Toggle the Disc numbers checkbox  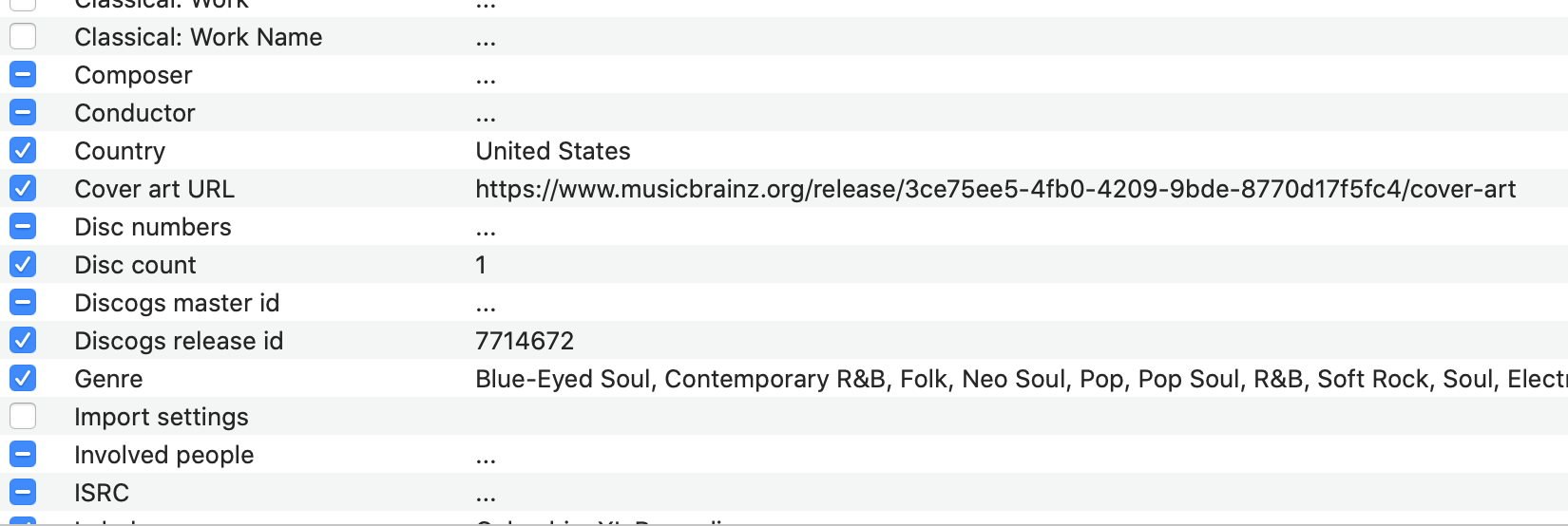[x=23, y=227]
